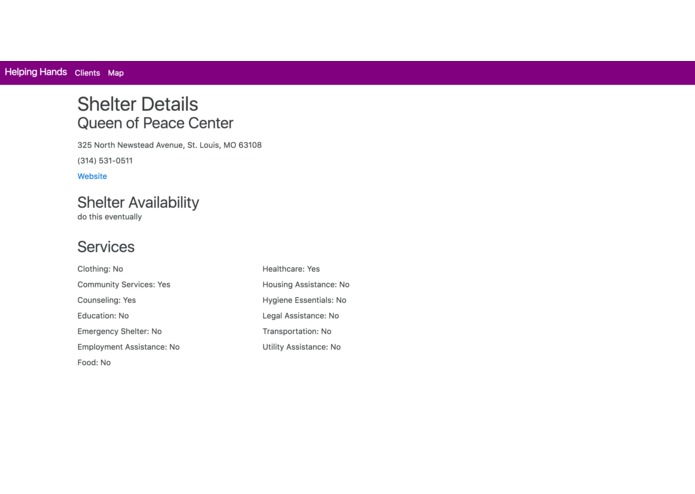Viewport: 695px width, 494px height.
Task: Click the 'do this eventually' text
Action: (109, 217)
